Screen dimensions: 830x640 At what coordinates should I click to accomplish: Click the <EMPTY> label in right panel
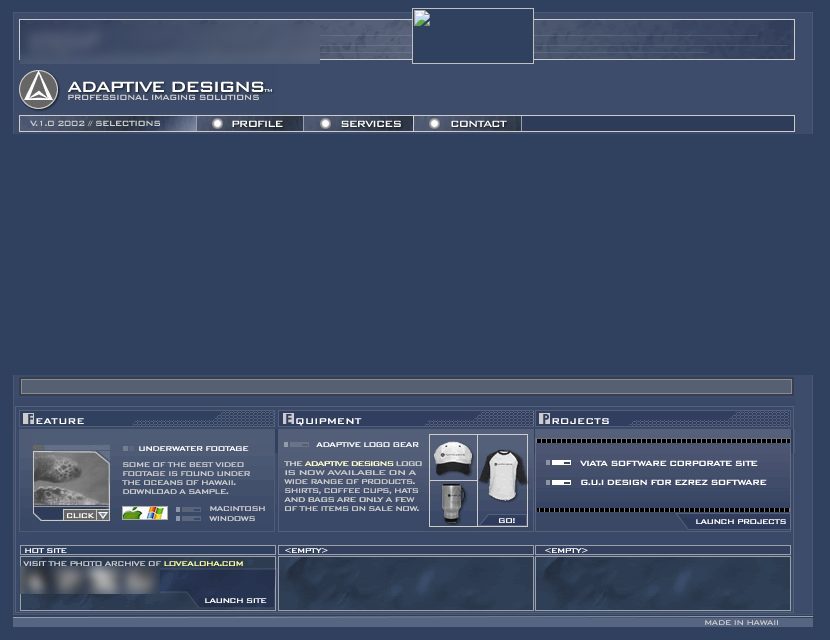click(x=566, y=551)
